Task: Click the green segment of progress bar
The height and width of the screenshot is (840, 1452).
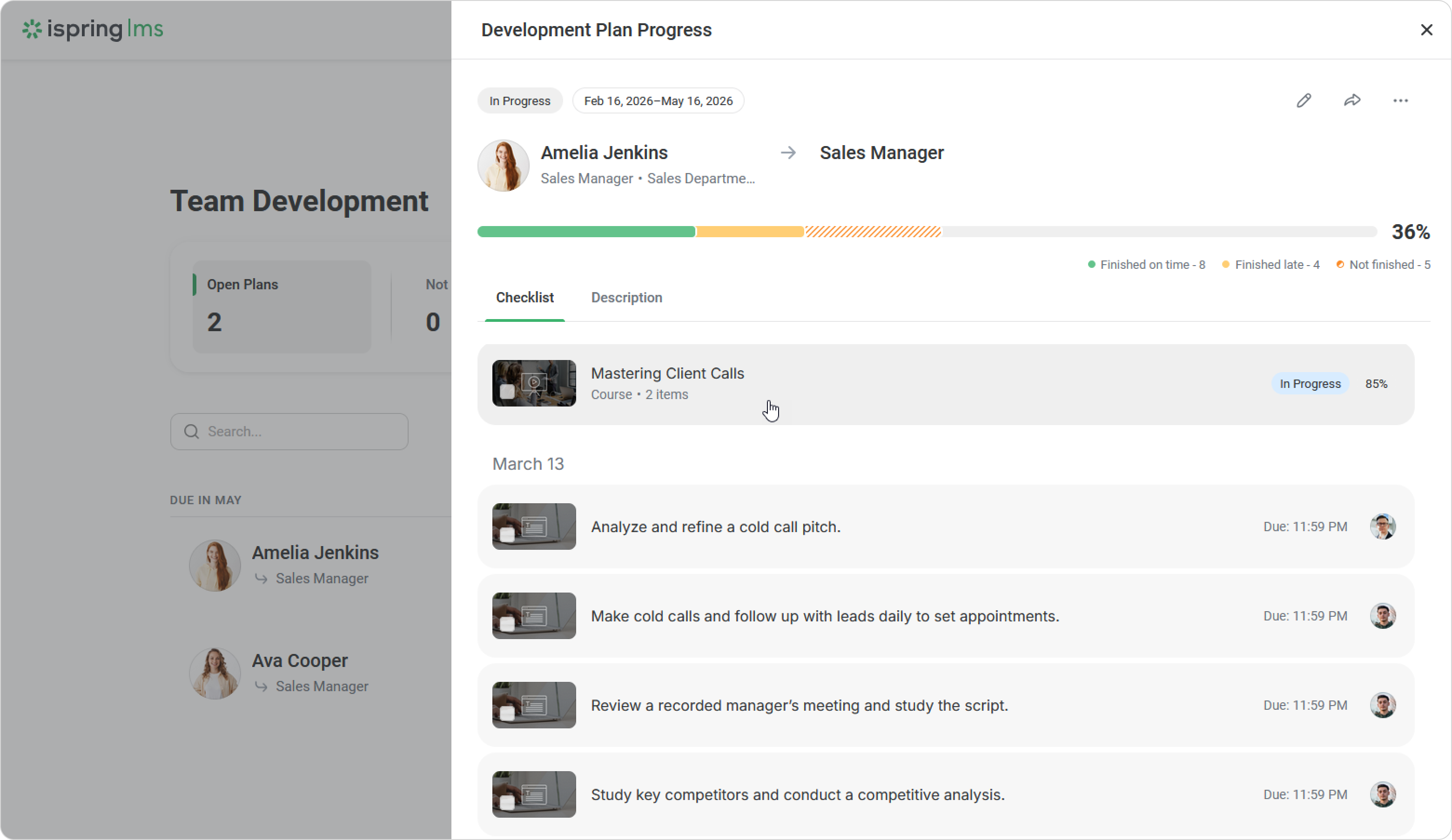Action: point(586,232)
